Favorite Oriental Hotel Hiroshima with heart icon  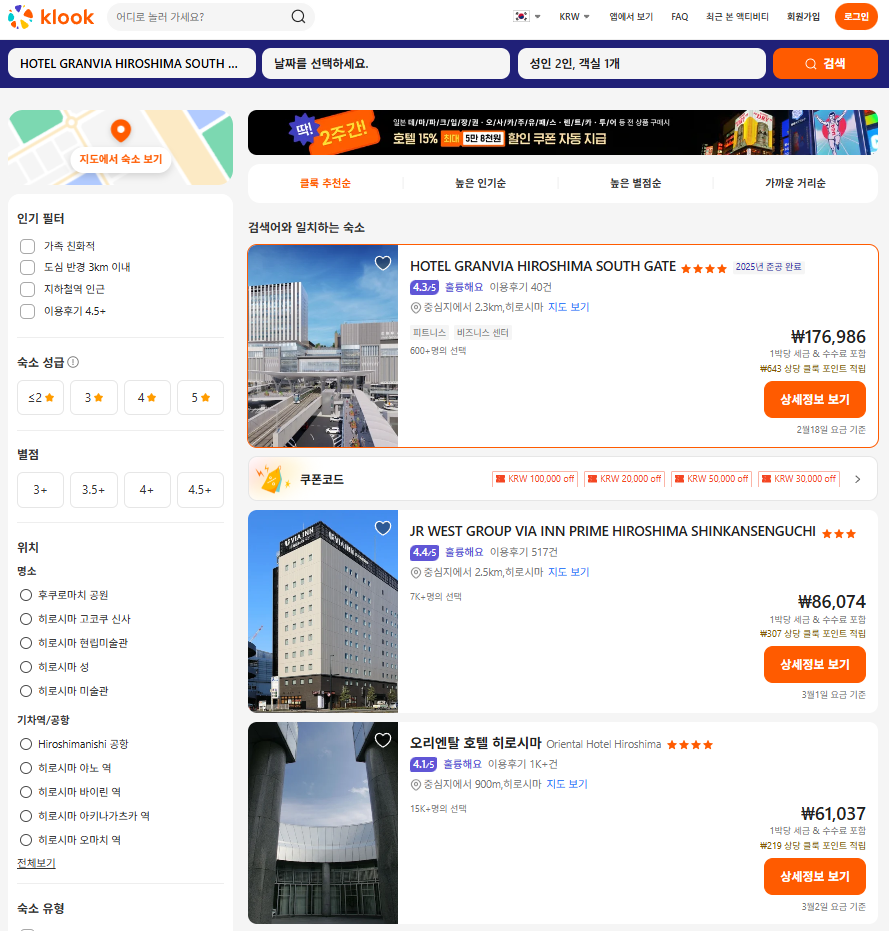383,740
